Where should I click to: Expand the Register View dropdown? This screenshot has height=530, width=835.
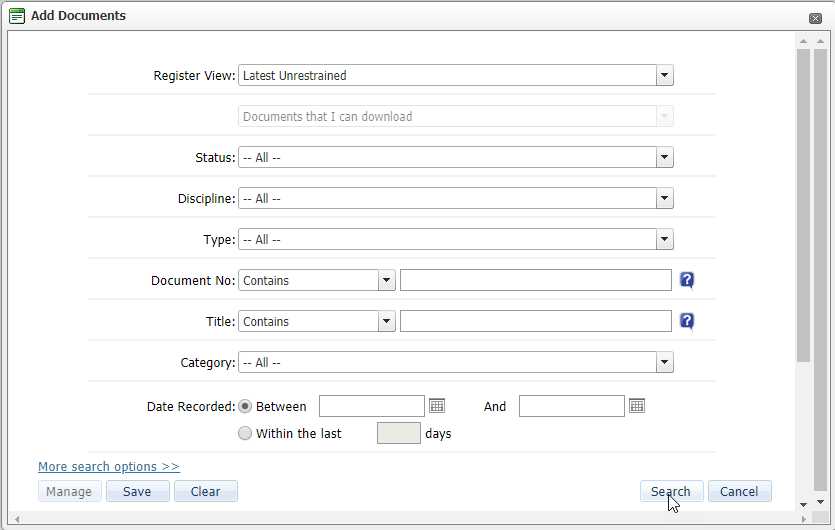coord(665,75)
